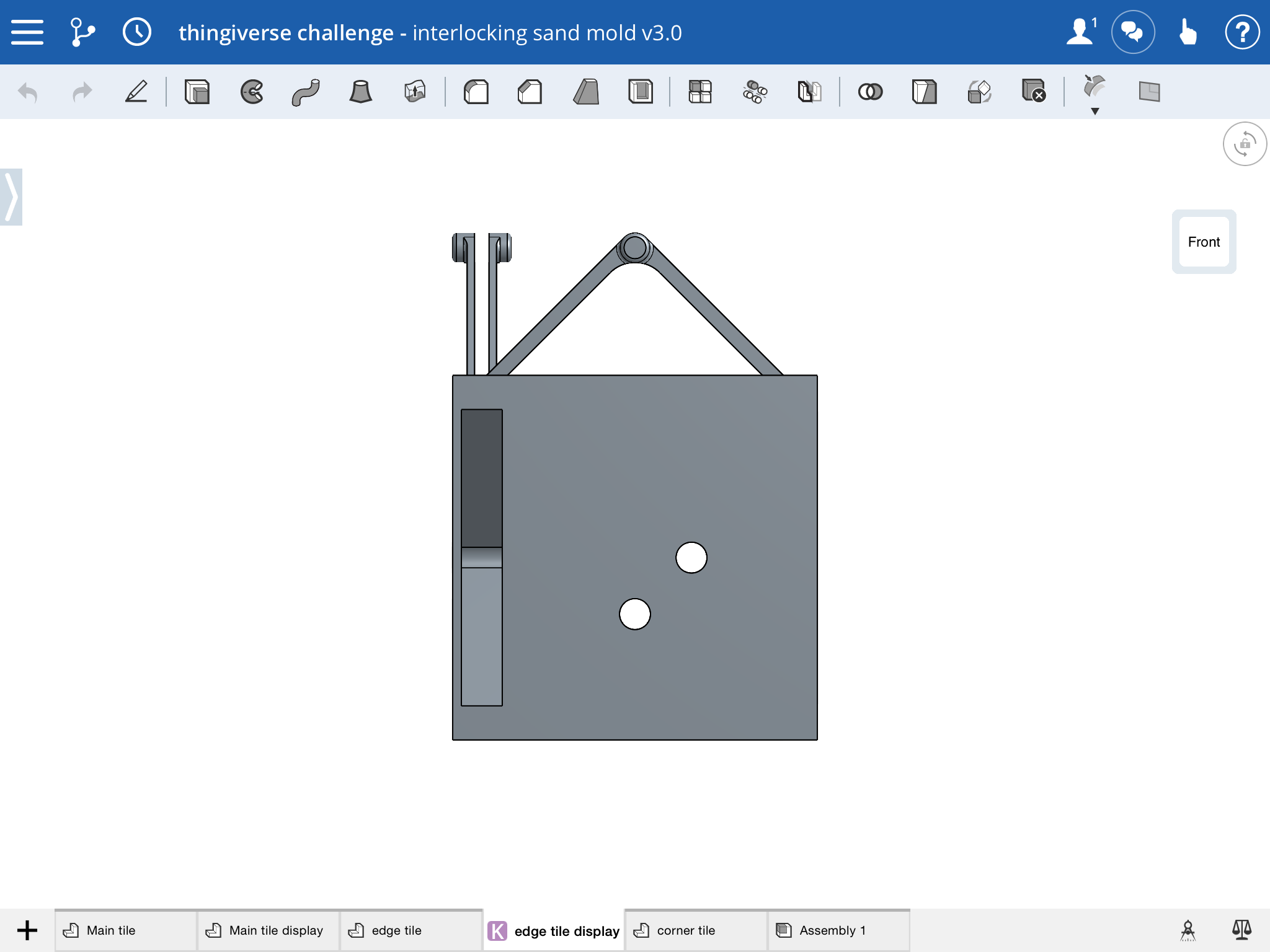Select the edge tile display tab
The width and height of the screenshot is (1270, 952).
pos(554,930)
